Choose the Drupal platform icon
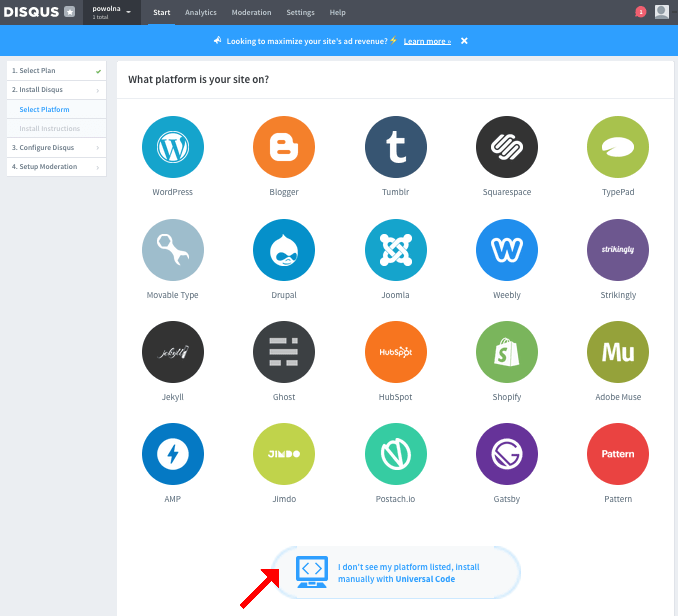678x616 pixels. pos(284,250)
